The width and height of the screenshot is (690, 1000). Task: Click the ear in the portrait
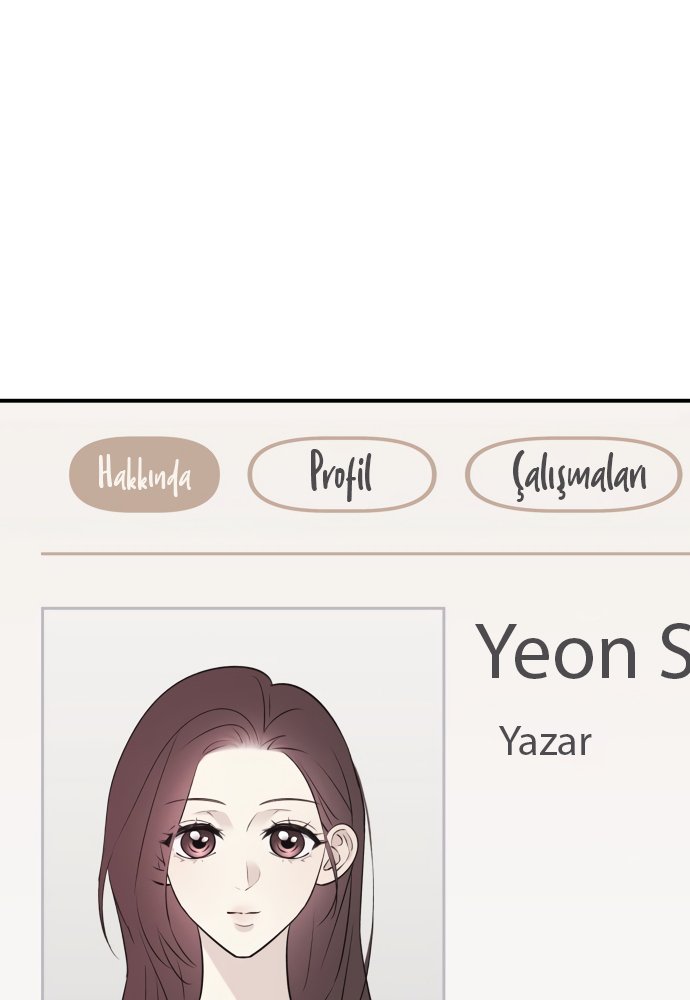(339, 853)
